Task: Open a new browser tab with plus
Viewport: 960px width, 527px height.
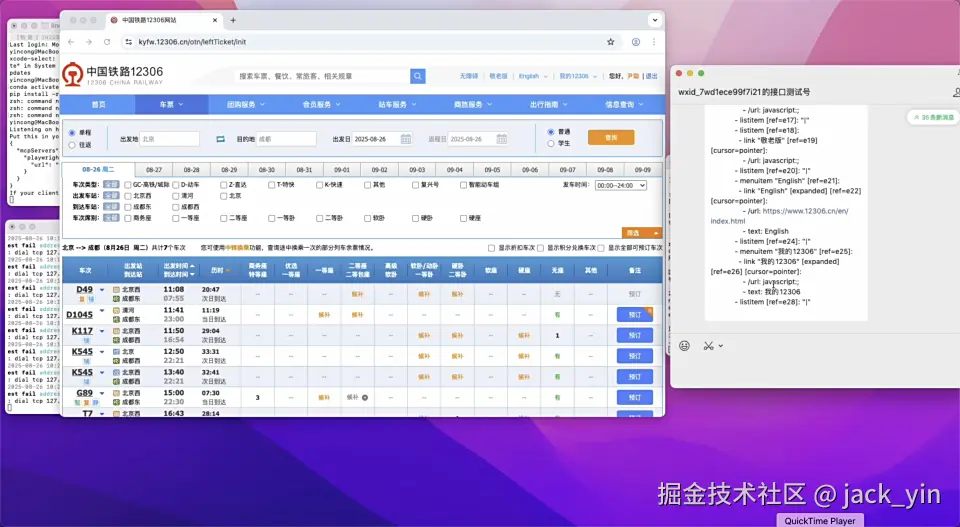Action: tap(233, 20)
